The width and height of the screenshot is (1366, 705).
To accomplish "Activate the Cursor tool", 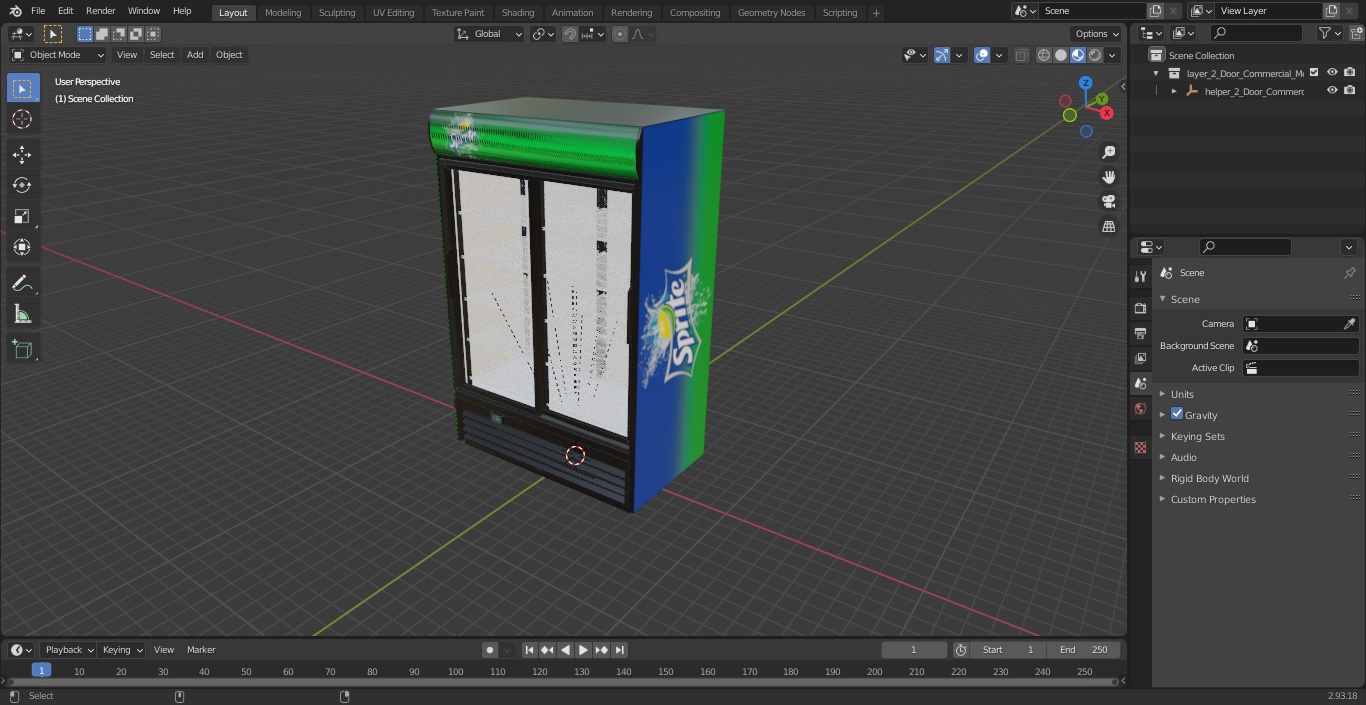I will [x=22, y=119].
